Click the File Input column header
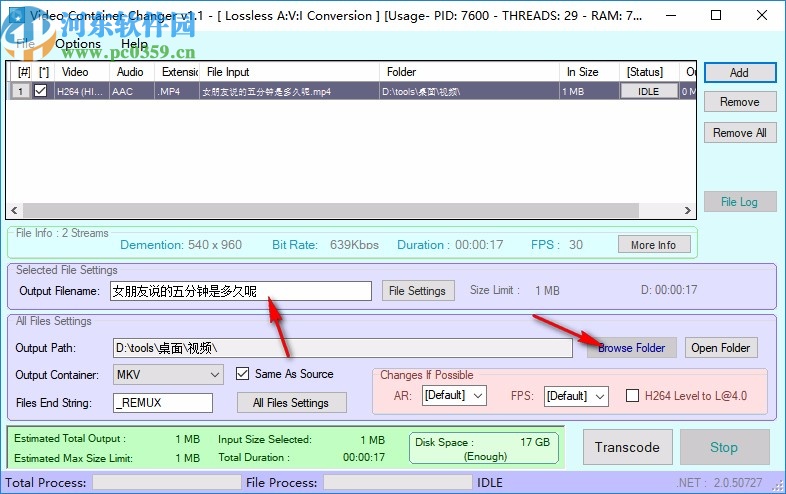 289,72
